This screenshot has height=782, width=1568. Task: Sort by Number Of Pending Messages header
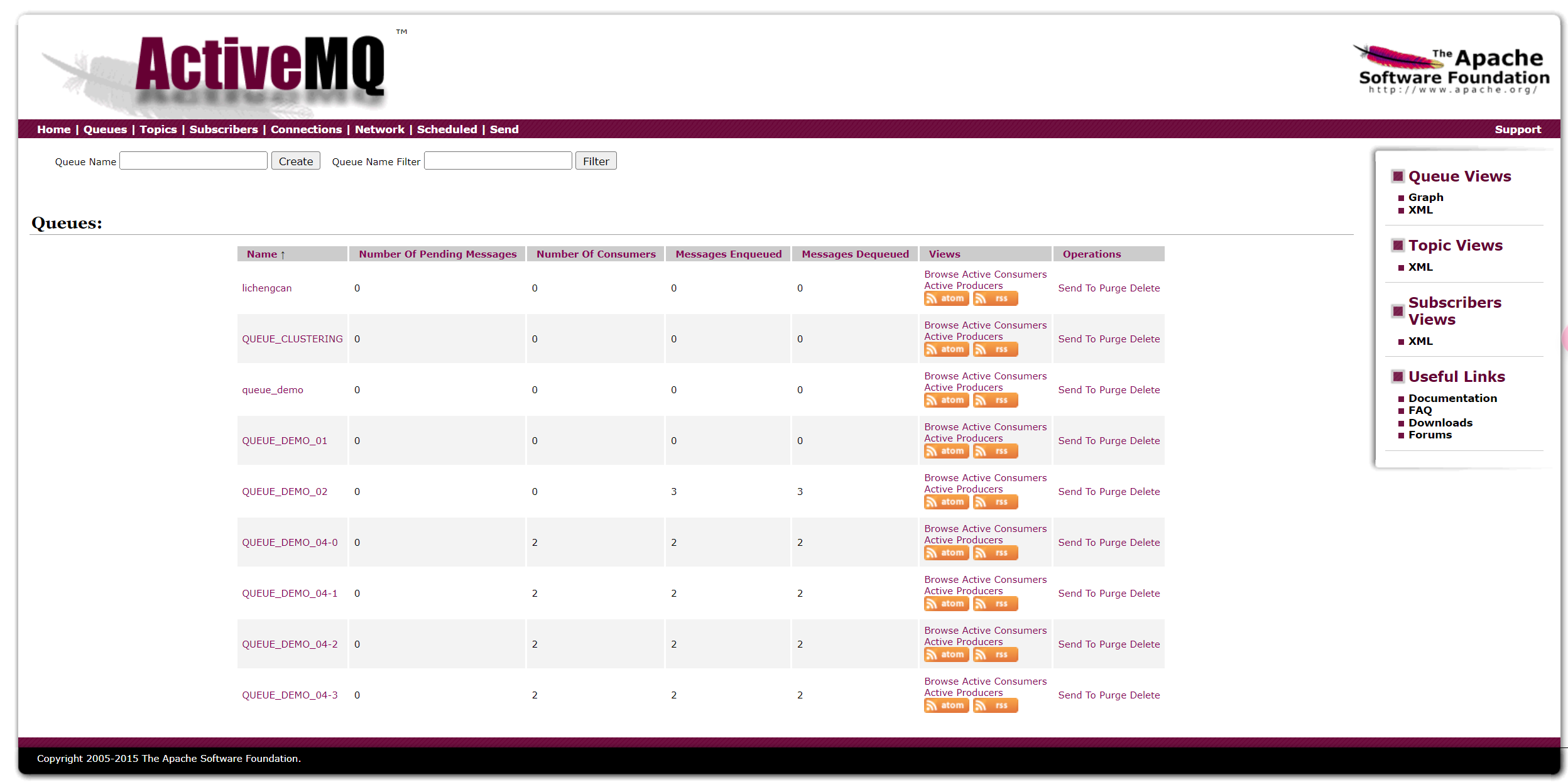coord(437,254)
